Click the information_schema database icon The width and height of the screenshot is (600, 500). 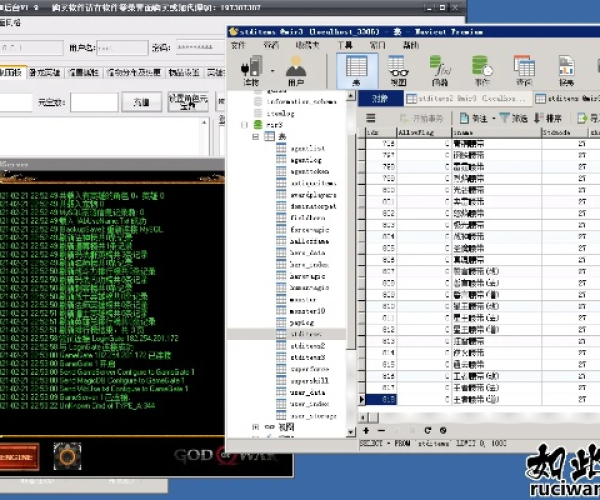(258, 101)
